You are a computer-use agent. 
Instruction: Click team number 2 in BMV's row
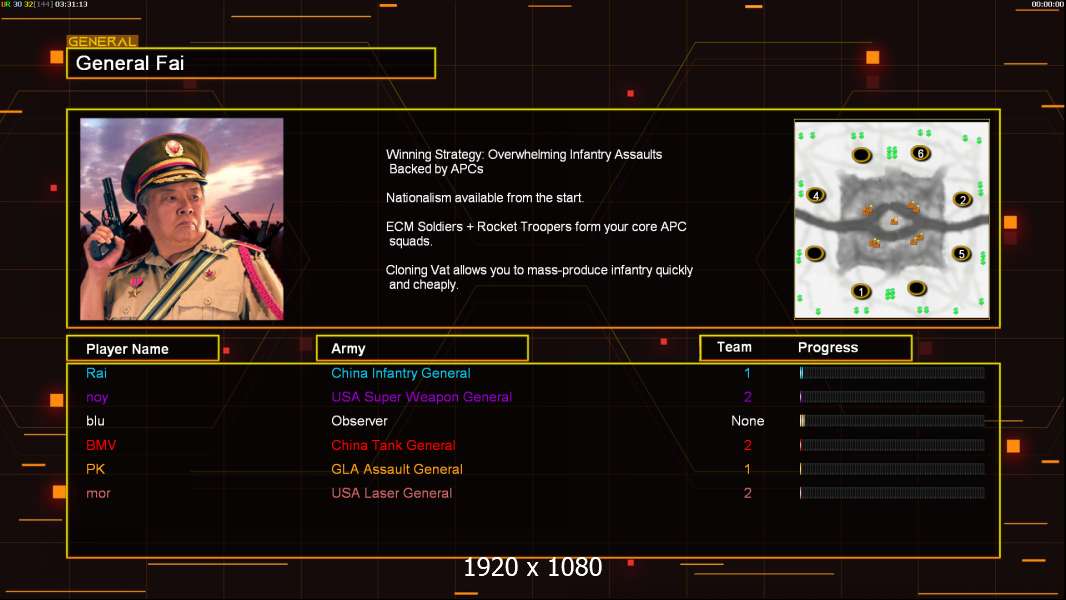[x=747, y=445]
